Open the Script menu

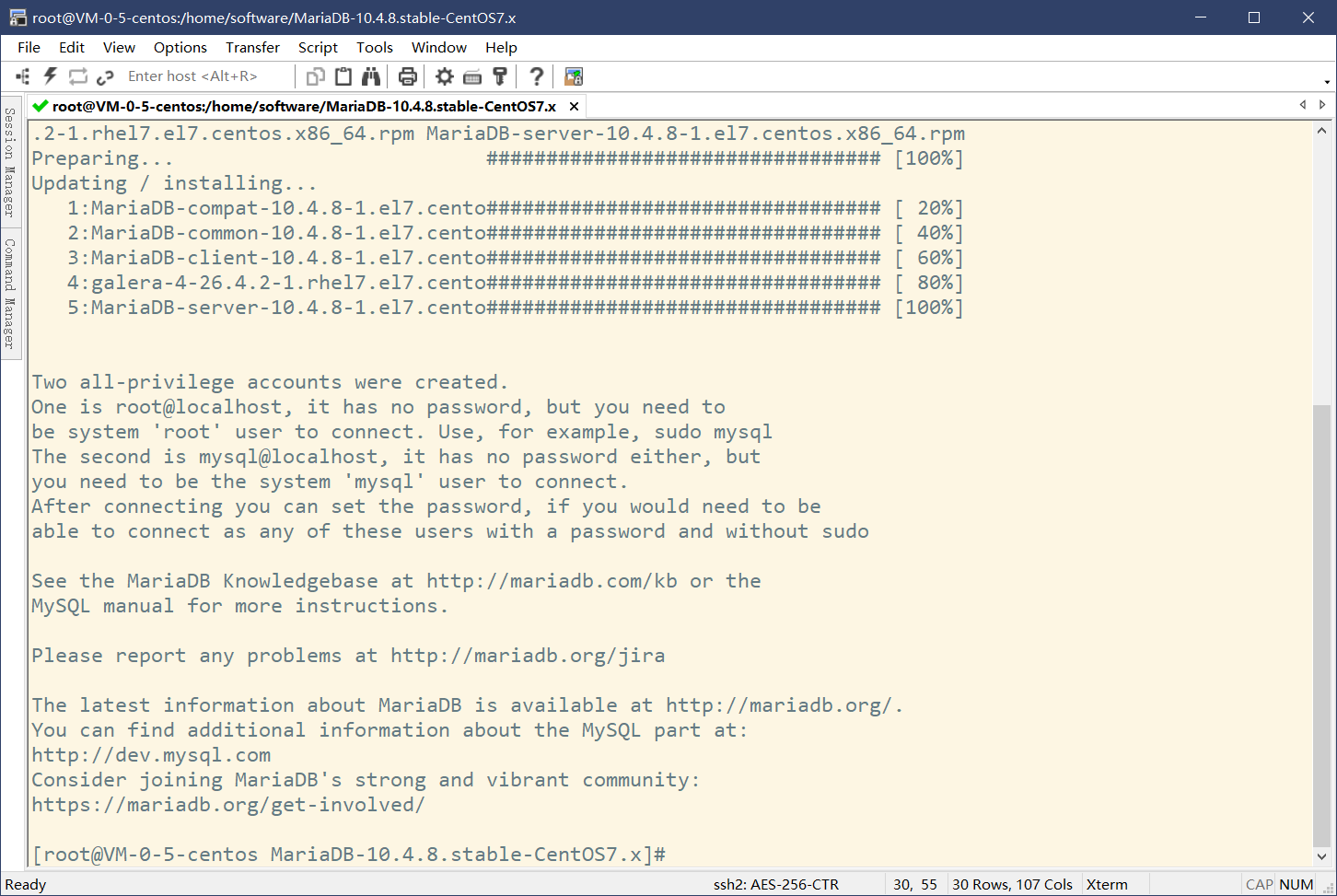[x=318, y=48]
